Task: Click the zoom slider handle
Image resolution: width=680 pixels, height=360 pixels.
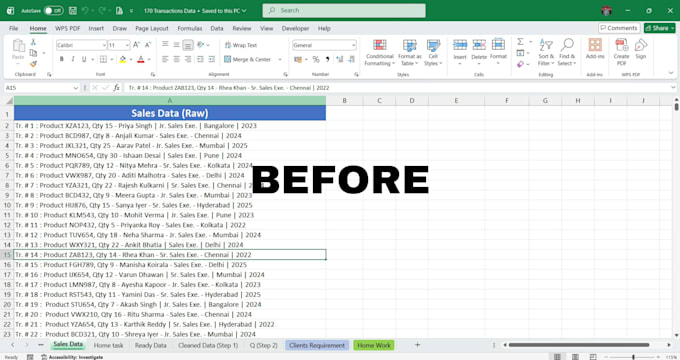Action: (633, 357)
